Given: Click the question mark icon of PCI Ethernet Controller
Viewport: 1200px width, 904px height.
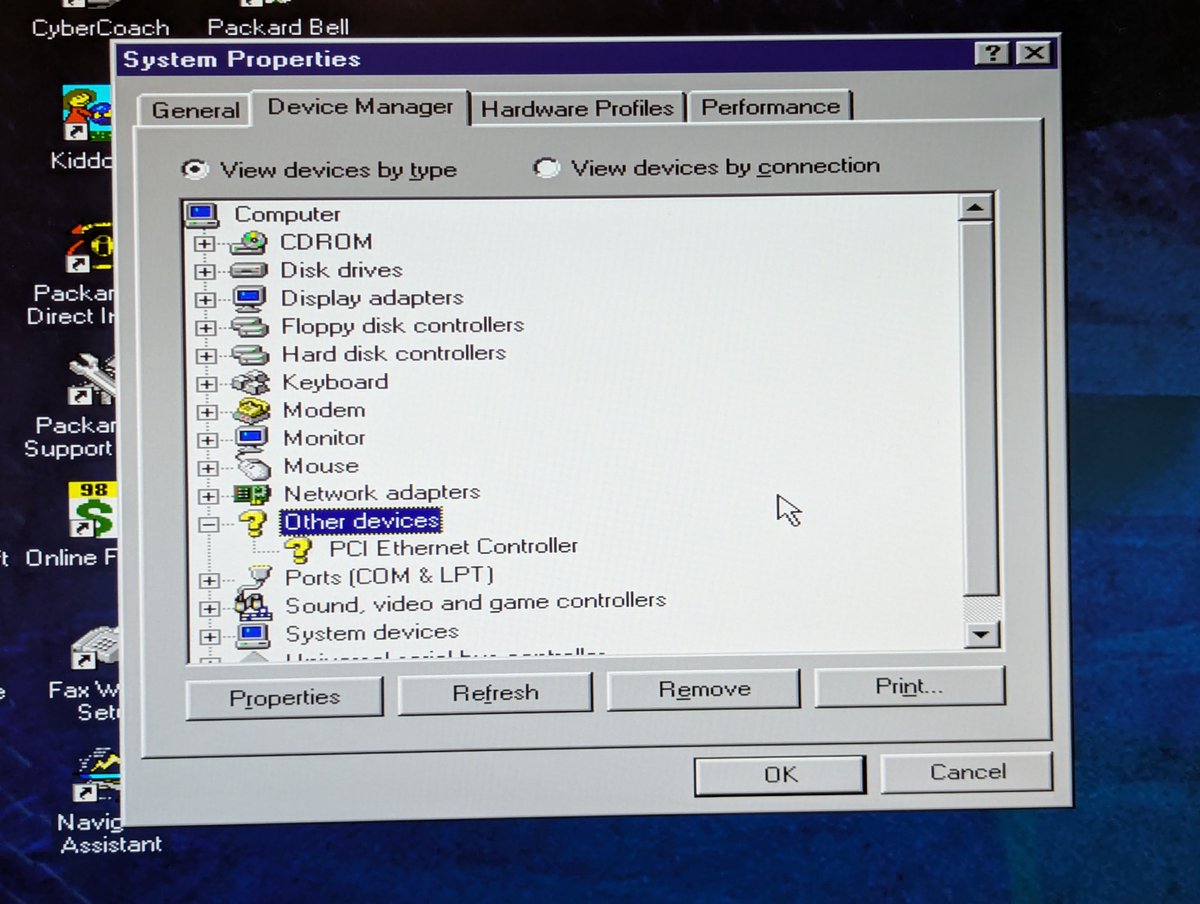Looking at the screenshot, I should (x=298, y=549).
